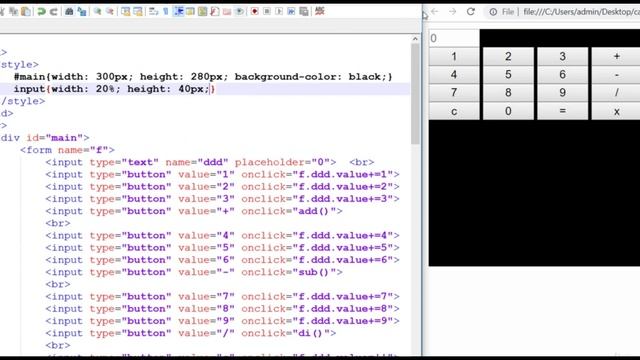This screenshot has height=360, width=640.
Task: Click calculator button 4
Action: [454, 75]
